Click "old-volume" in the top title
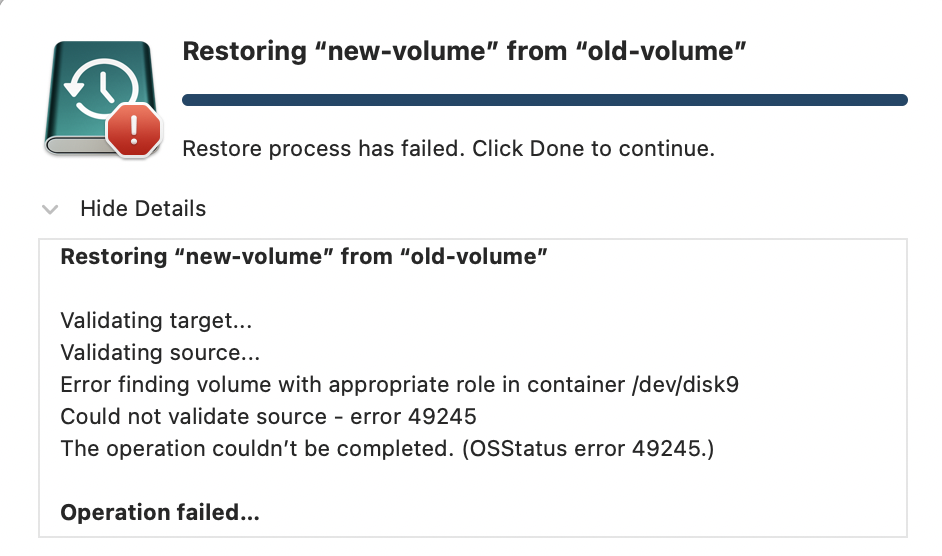The height and width of the screenshot is (556, 942). click(x=661, y=51)
